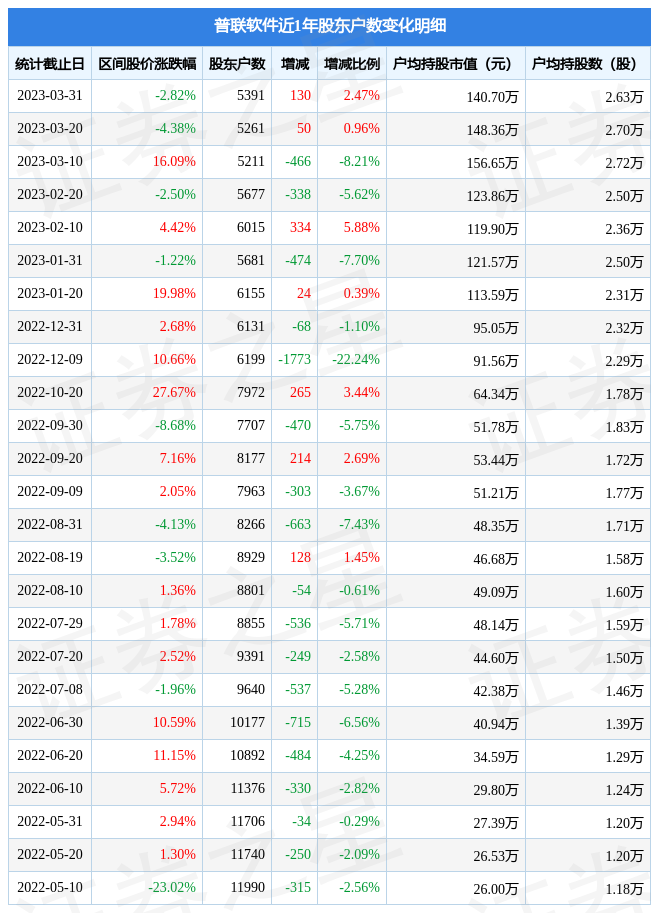Click the shares per holder 2.72万
Image resolution: width=651 pixels, height=913 pixels.
click(624, 162)
